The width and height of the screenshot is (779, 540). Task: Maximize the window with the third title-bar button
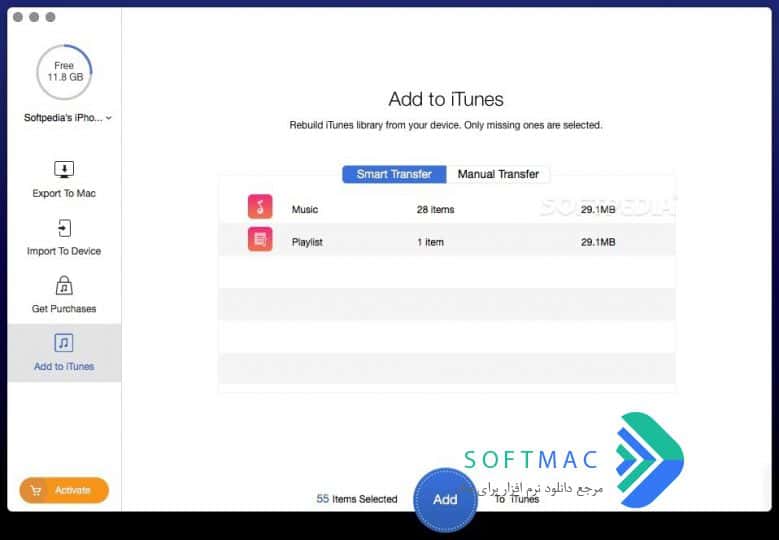(51, 17)
